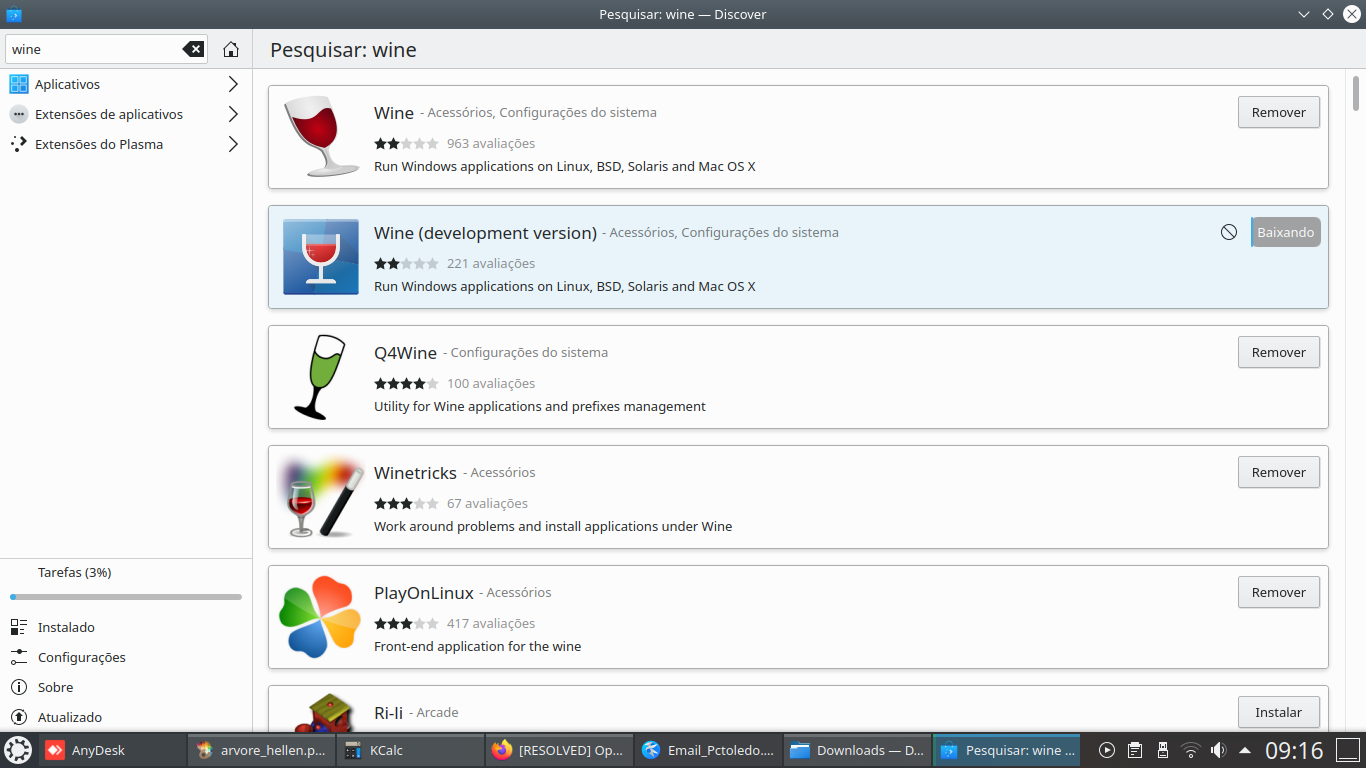
Task: Click the Wine red glass app icon
Action: [x=320, y=137]
